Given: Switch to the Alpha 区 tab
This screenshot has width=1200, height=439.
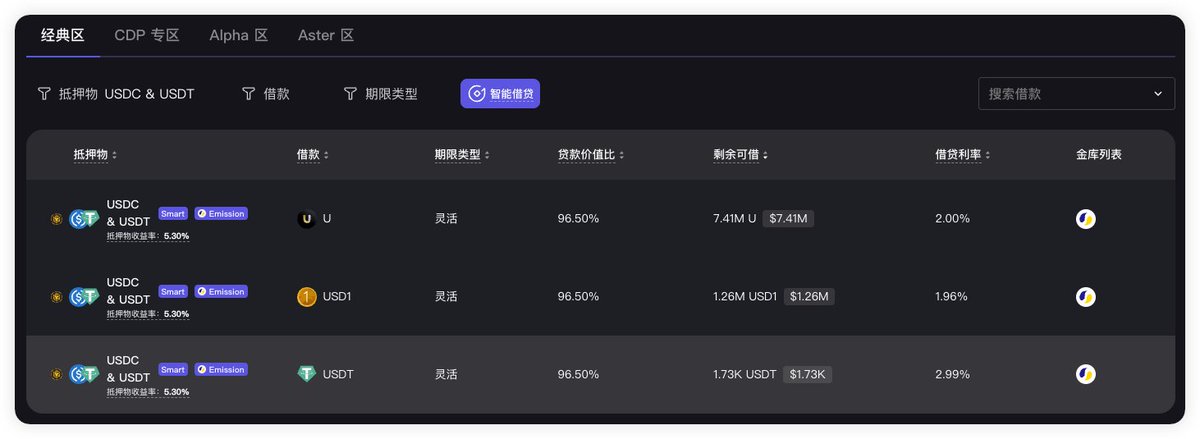Looking at the screenshot, I should click(239, 36).
